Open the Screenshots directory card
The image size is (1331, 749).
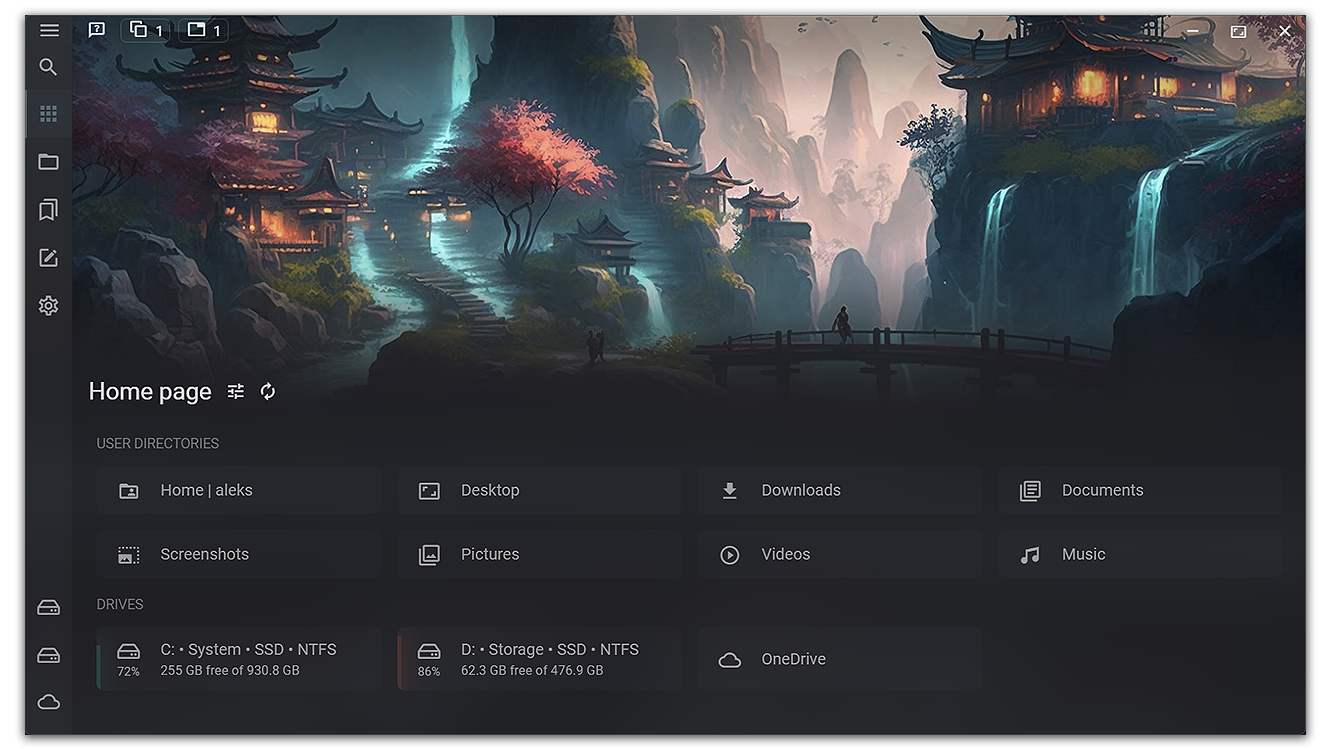coord(238,554)
